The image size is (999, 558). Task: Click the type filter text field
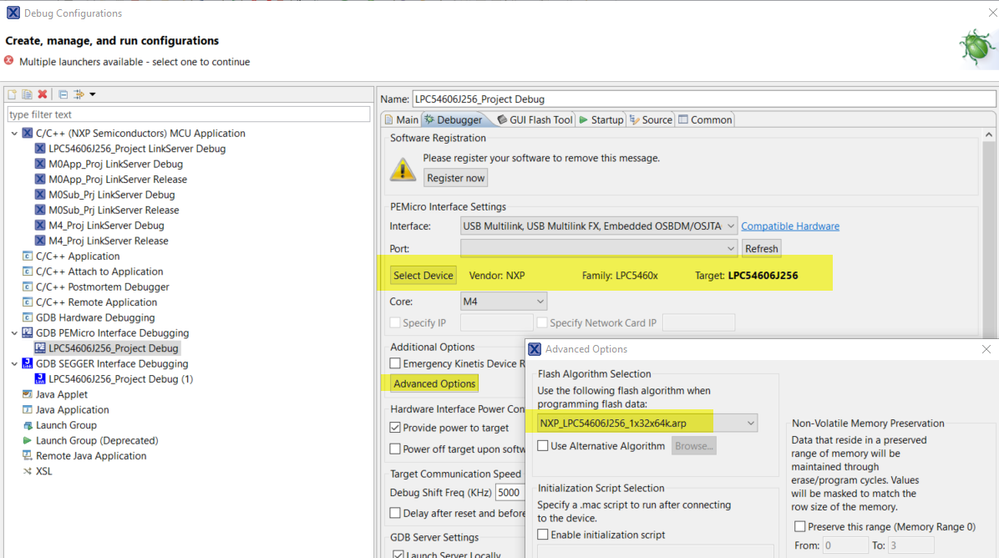189,115
